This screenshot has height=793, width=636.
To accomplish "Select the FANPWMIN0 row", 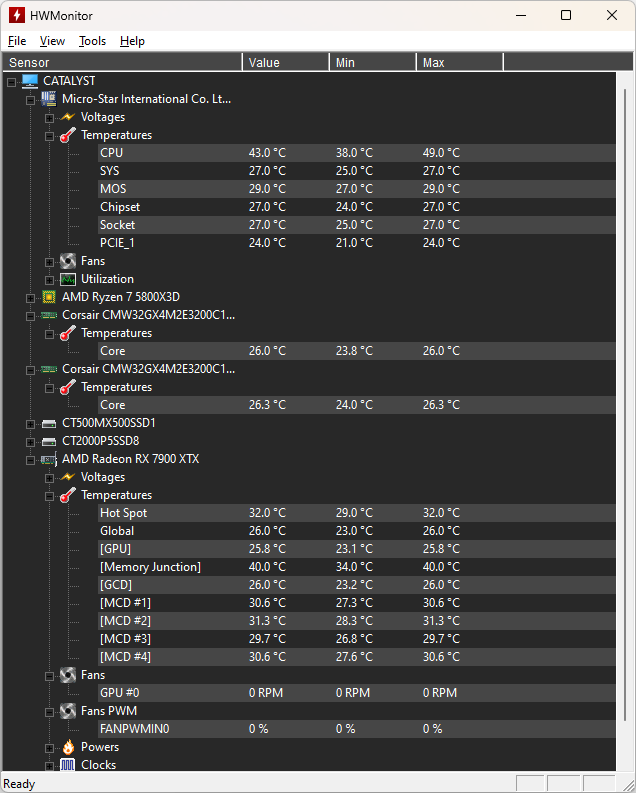I will (357, 729).
